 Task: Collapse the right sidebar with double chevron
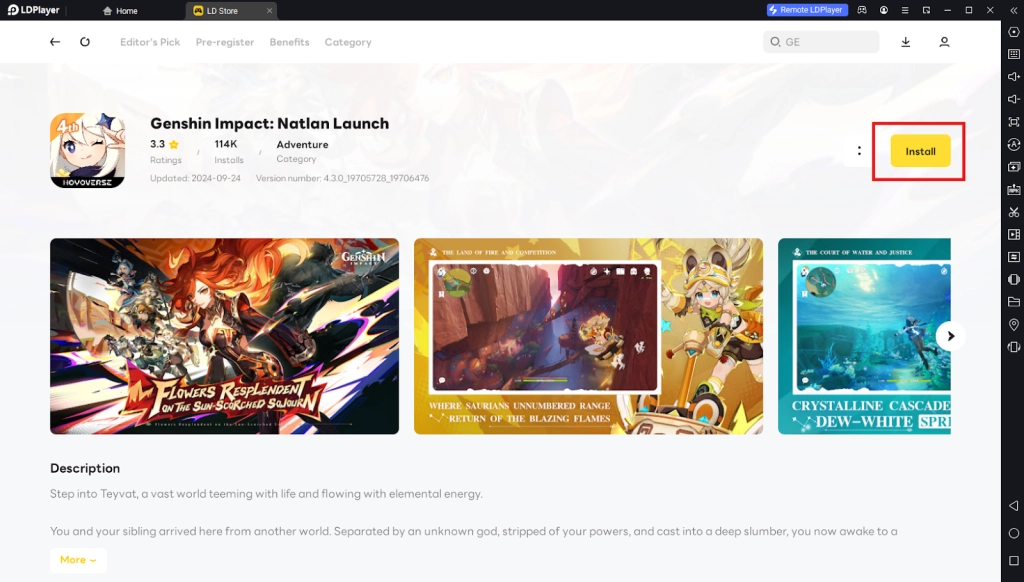click(x=1014, y=10)
